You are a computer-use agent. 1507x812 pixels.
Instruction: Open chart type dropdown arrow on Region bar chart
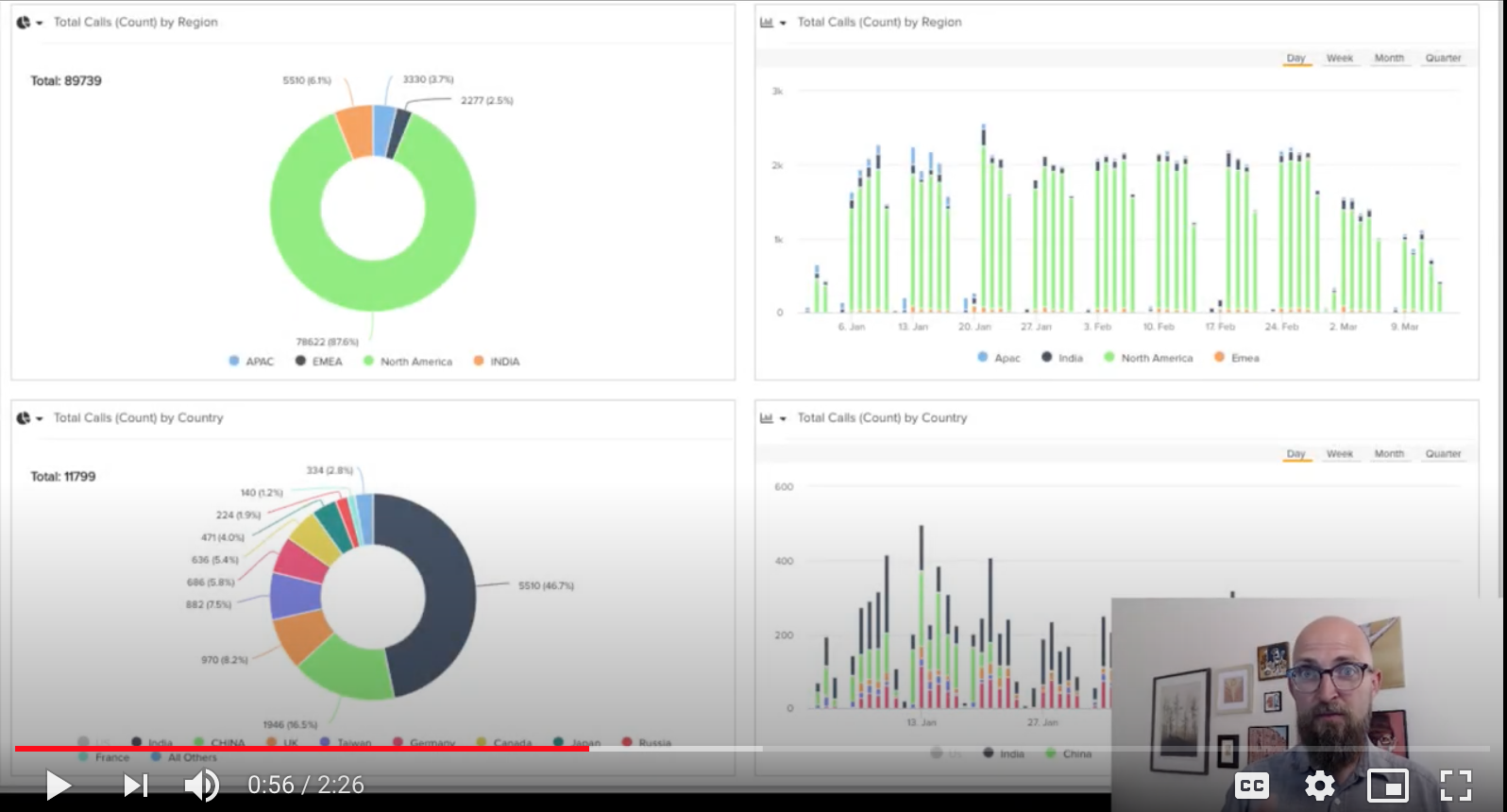(783, 24)
